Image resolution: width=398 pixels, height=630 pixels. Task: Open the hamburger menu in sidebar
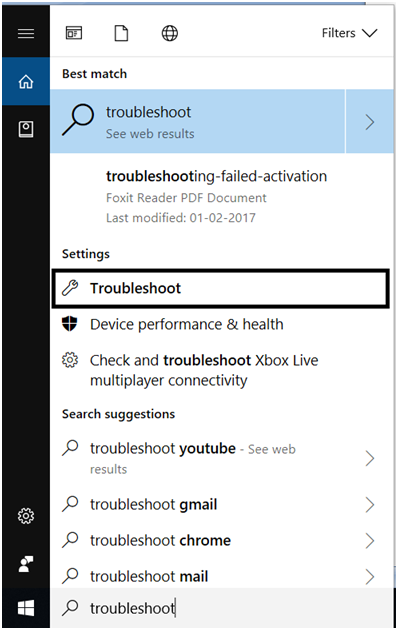26,33
